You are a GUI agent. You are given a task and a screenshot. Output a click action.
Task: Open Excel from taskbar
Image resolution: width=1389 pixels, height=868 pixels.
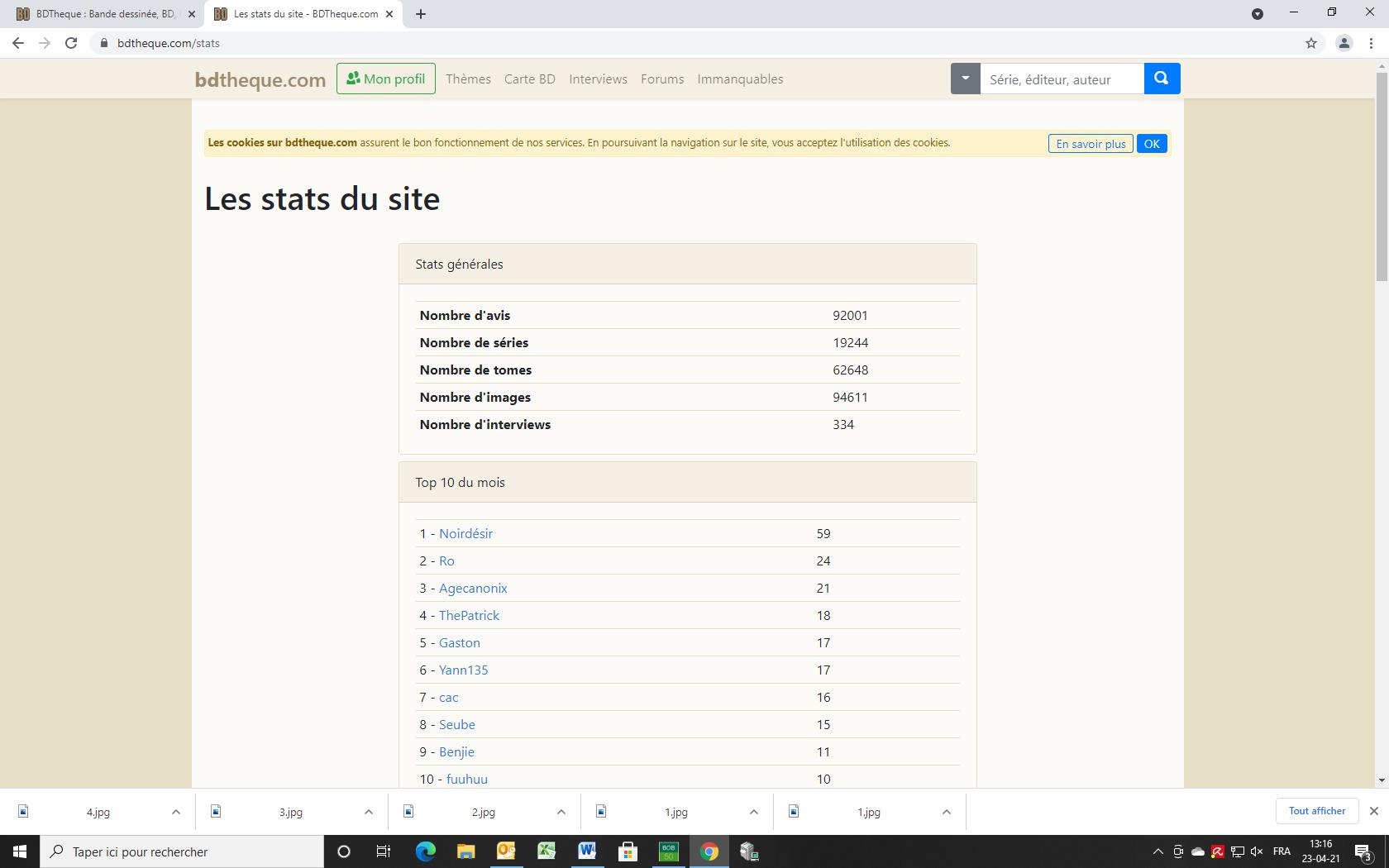[547, 851]
